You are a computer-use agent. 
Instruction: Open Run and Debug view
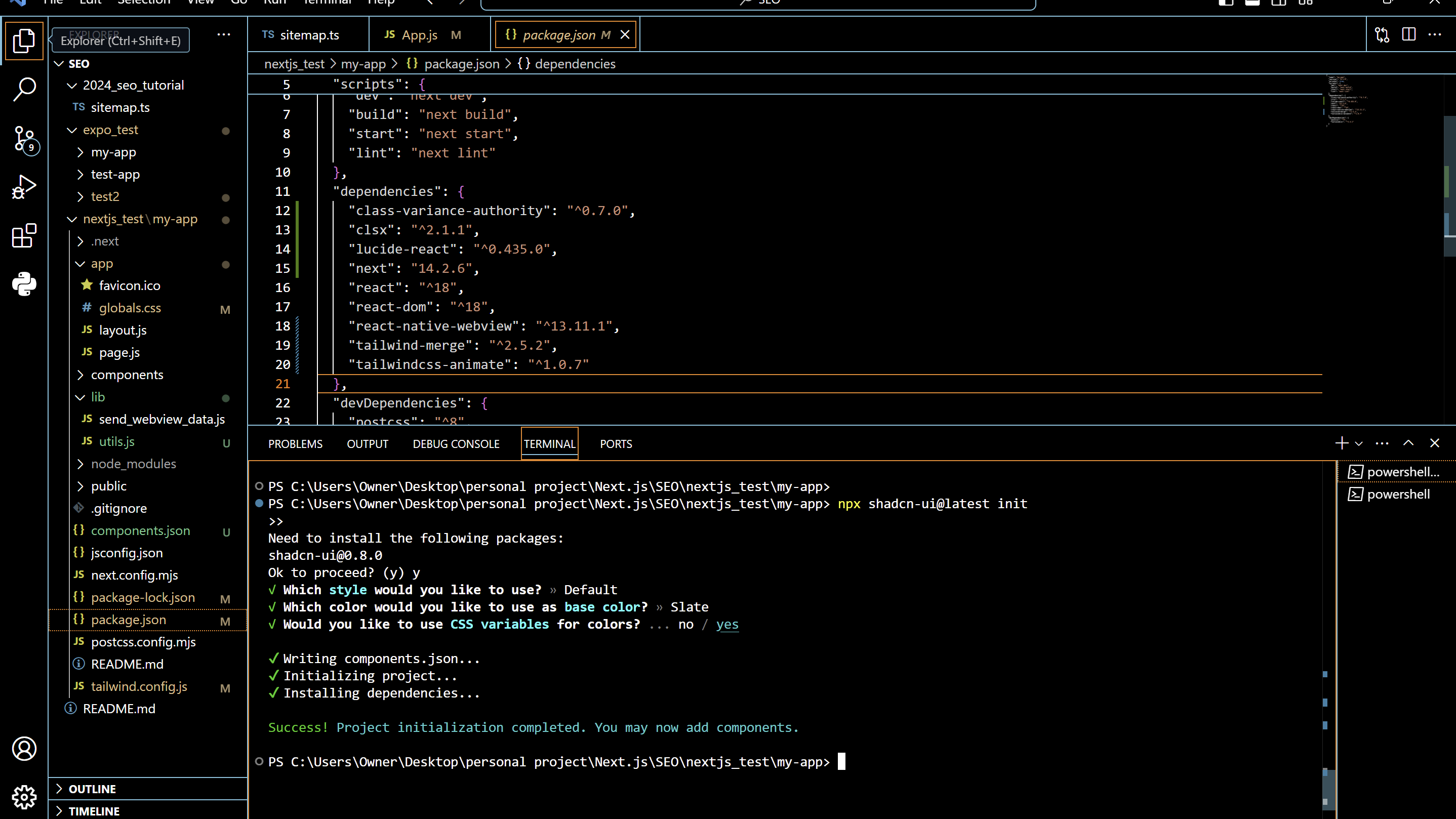pos(24,187)
